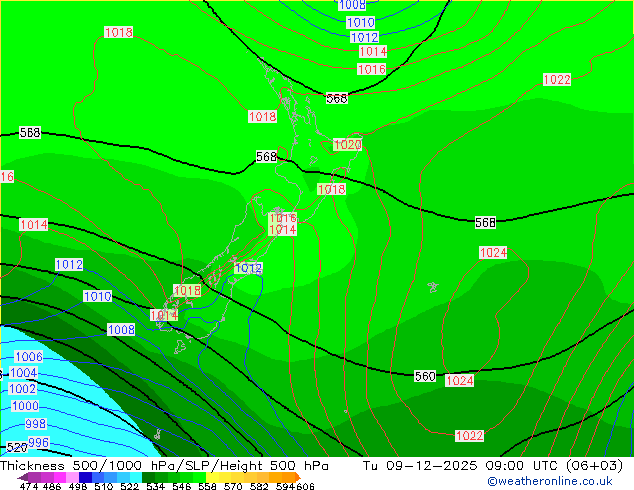This screenshot has height=490, width=634.
Task: Click the legend value 594
Action: point(285,486)
